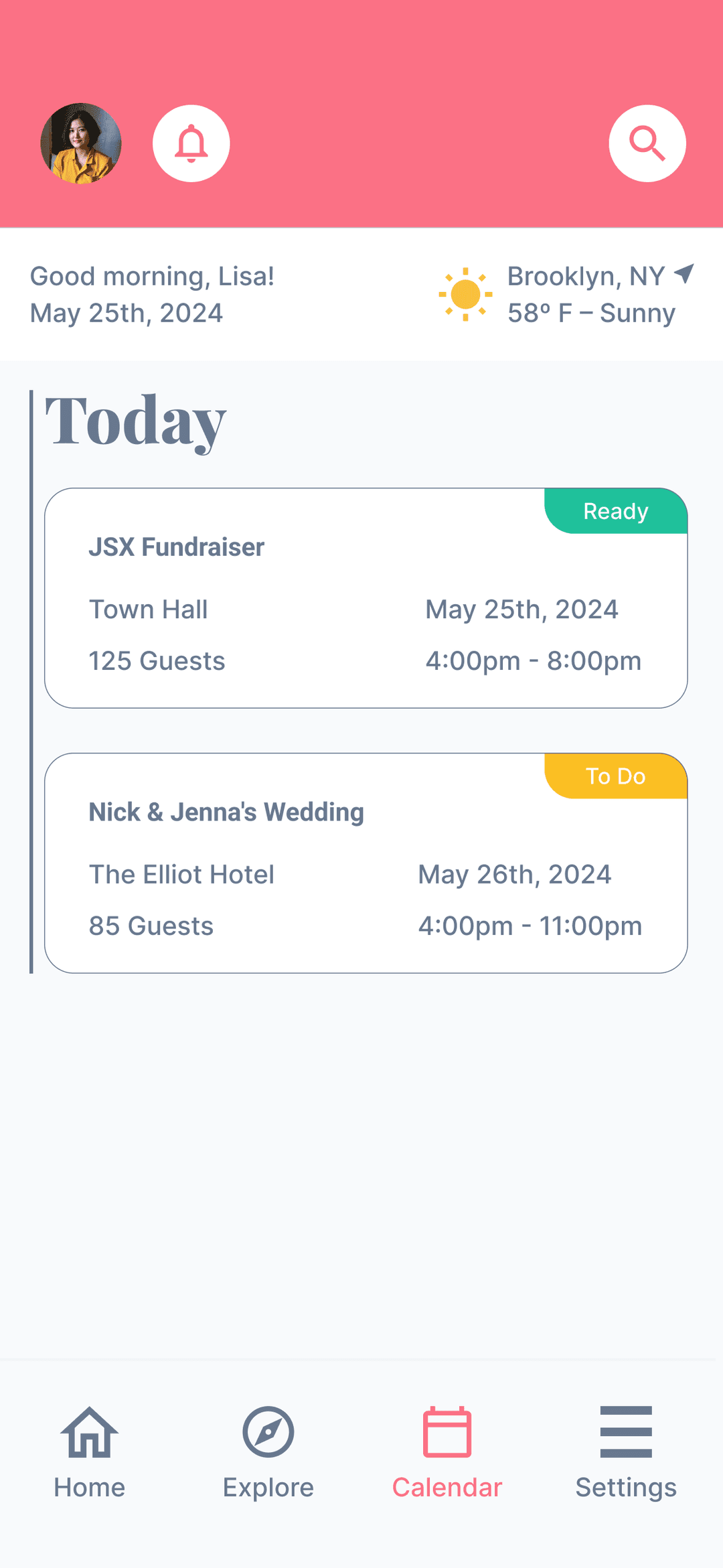
Task: Tap The Elliot Hotel venue
Action: point(181,875)
